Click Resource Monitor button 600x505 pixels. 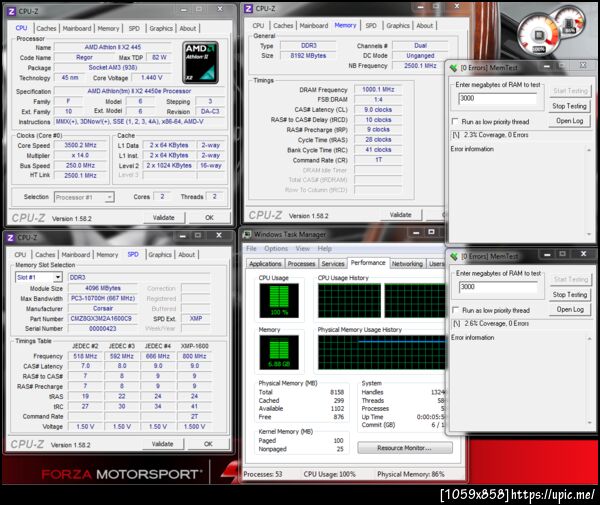point(405,448)
